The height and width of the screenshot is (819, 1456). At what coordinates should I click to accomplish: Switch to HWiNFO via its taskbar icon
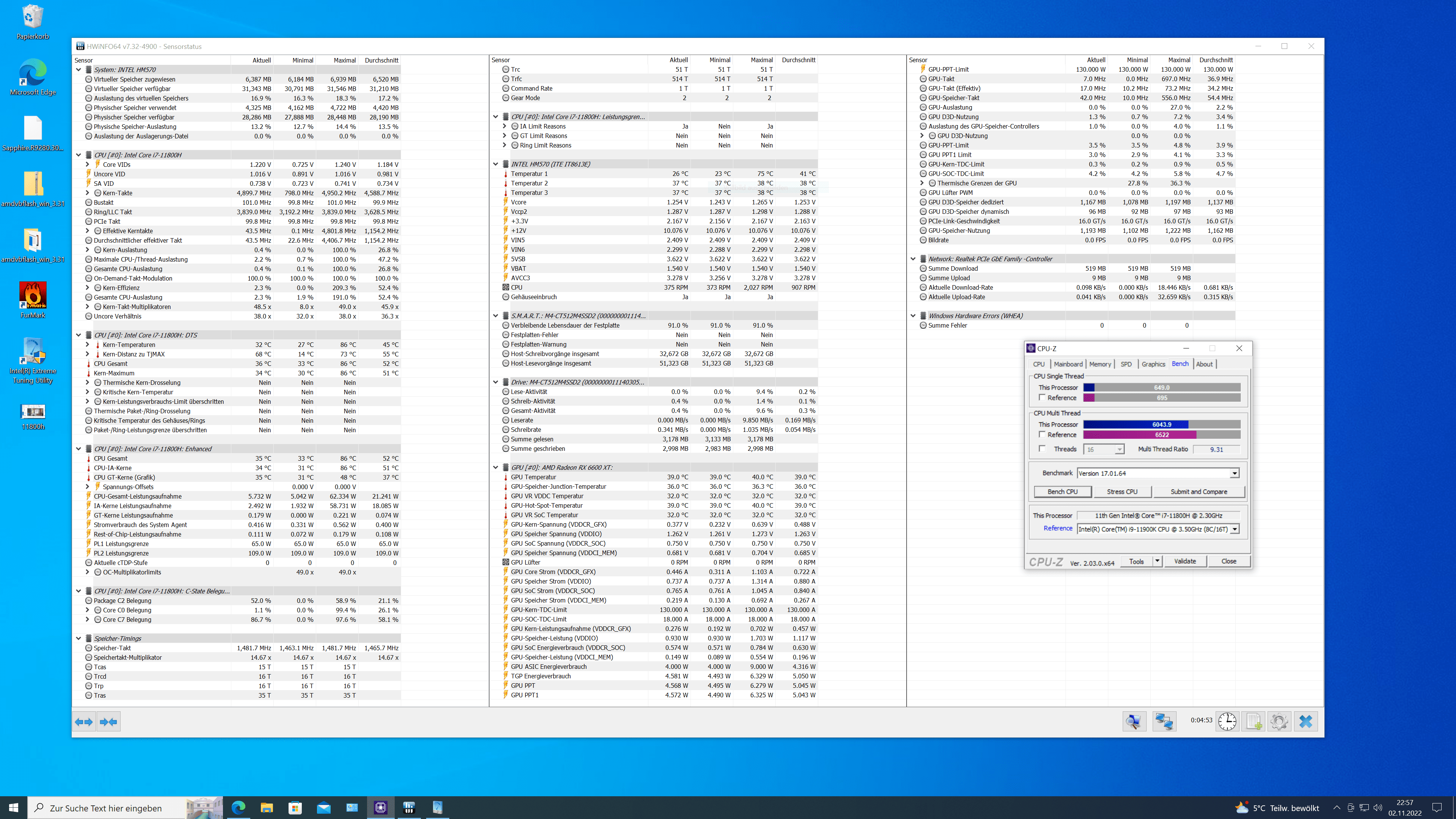(x=409, y=808)
